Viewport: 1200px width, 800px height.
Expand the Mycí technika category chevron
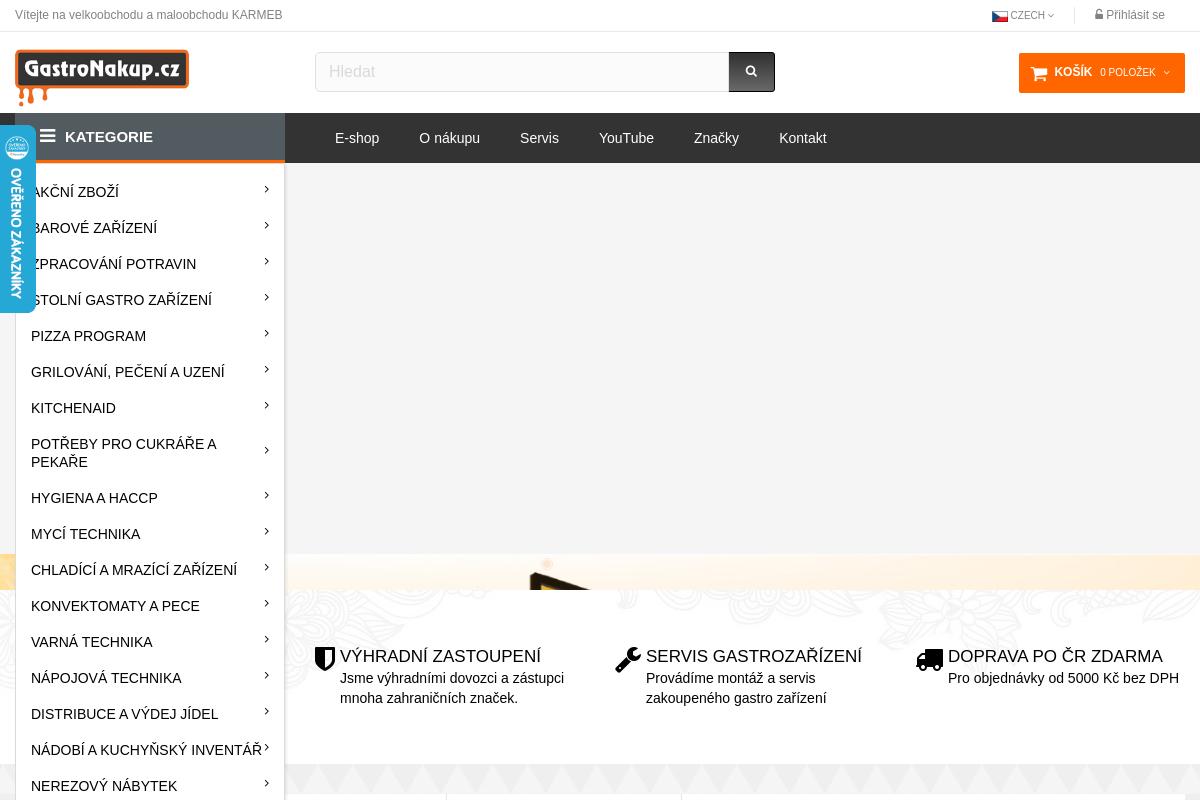click(267, 532)
